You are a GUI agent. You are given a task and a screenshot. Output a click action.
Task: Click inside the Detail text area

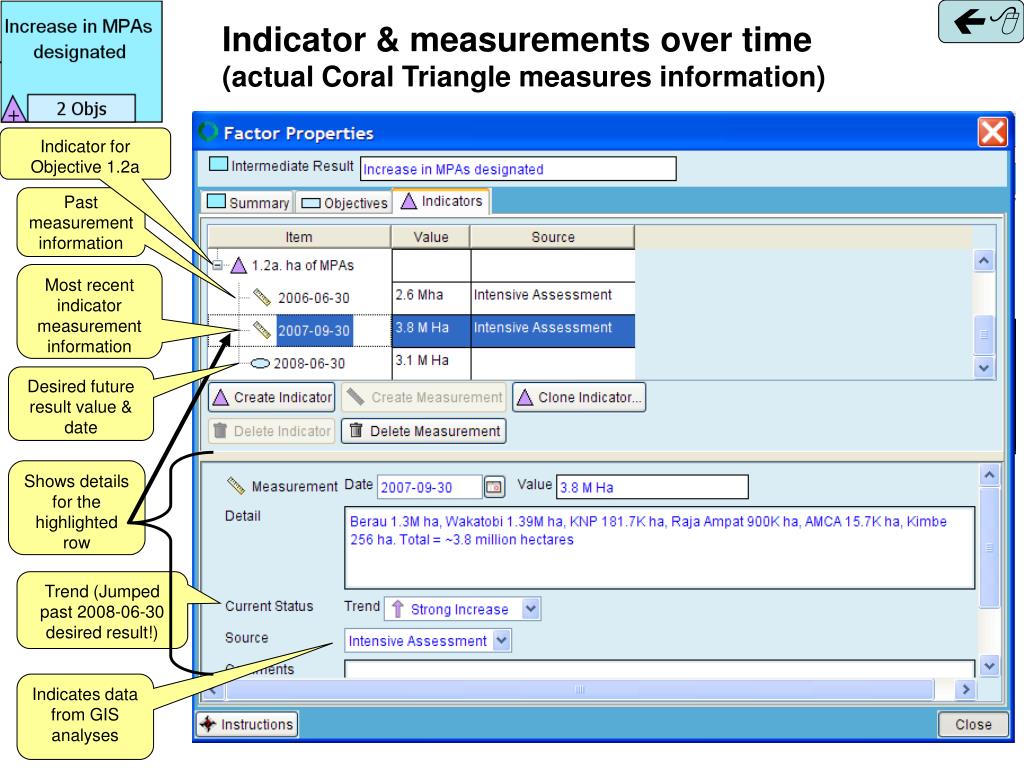point(660,547)
